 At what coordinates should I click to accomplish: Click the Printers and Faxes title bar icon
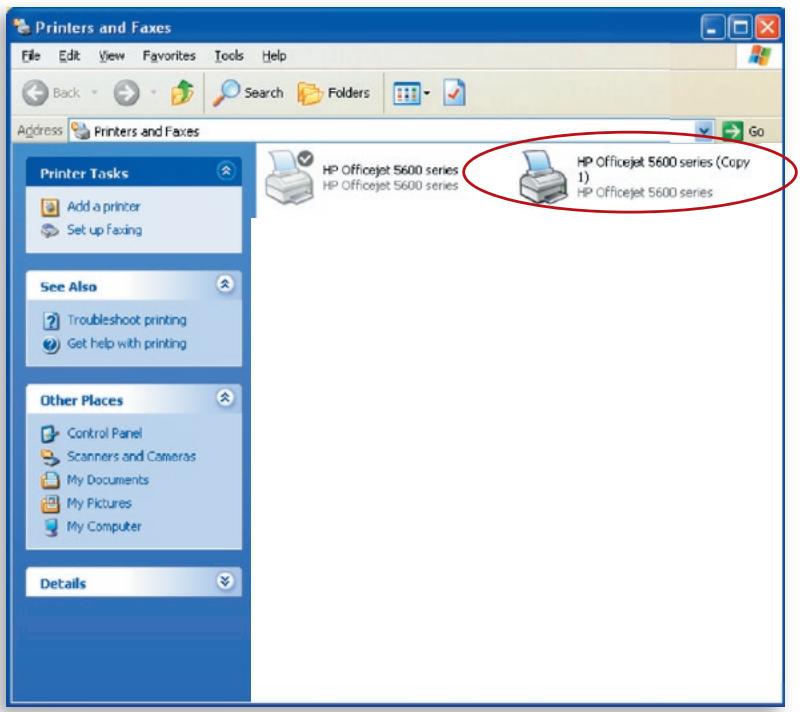[22, 27]
